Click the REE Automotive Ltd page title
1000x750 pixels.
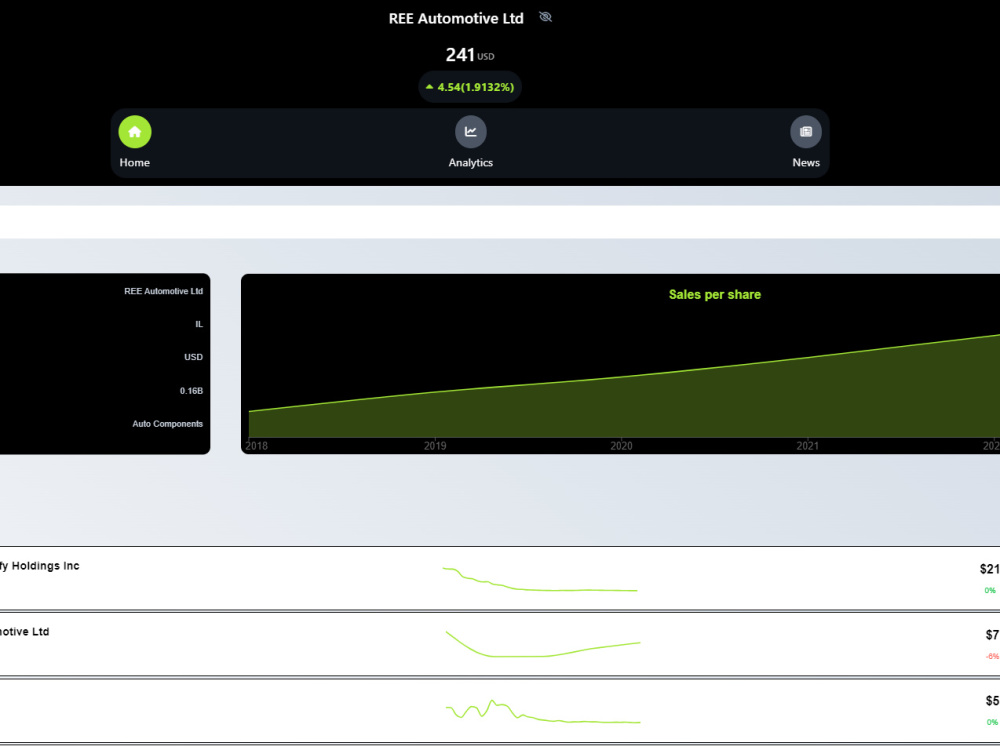[456, 18]
